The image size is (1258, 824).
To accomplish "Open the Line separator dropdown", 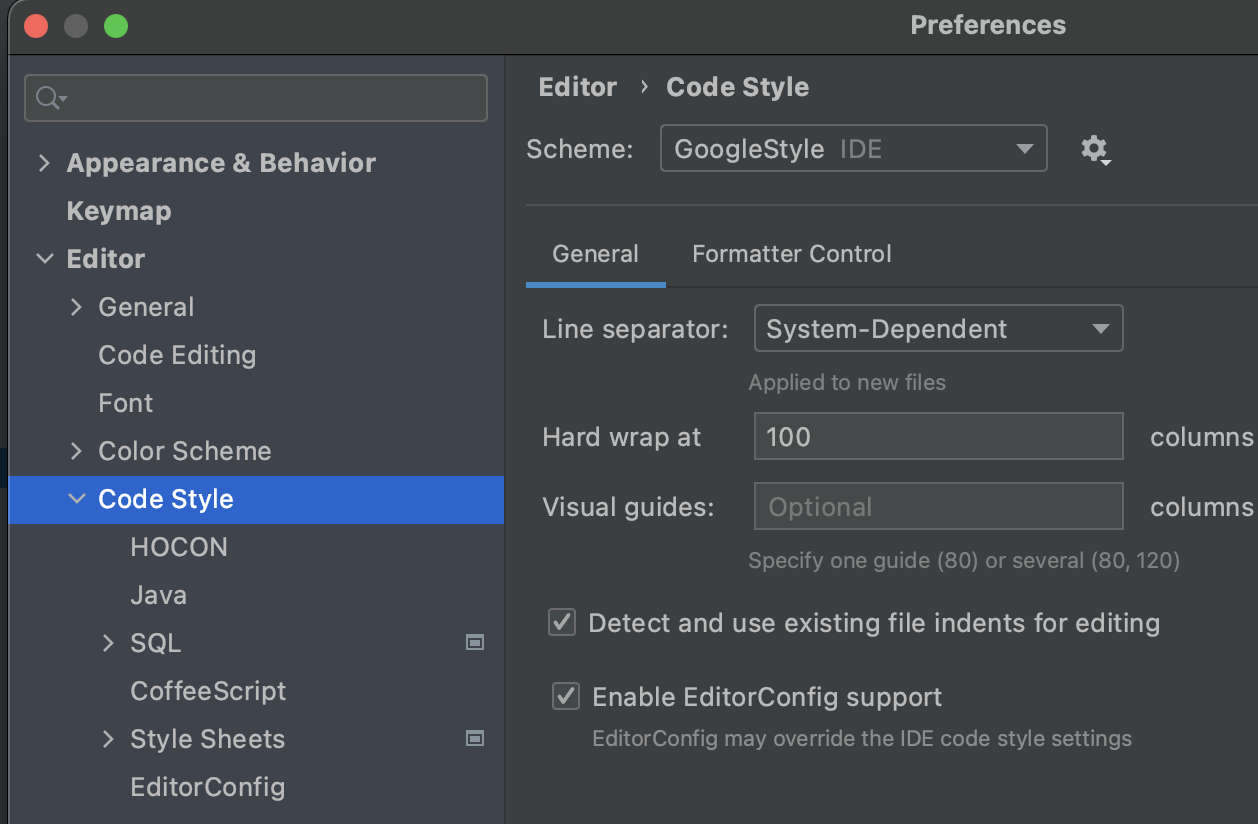I will click(x=937, y=329).
